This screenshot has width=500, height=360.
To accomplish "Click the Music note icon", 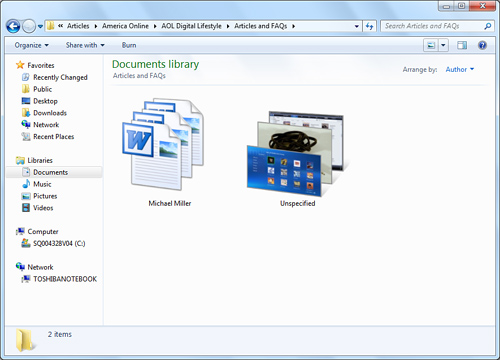I will click(26, 184).
